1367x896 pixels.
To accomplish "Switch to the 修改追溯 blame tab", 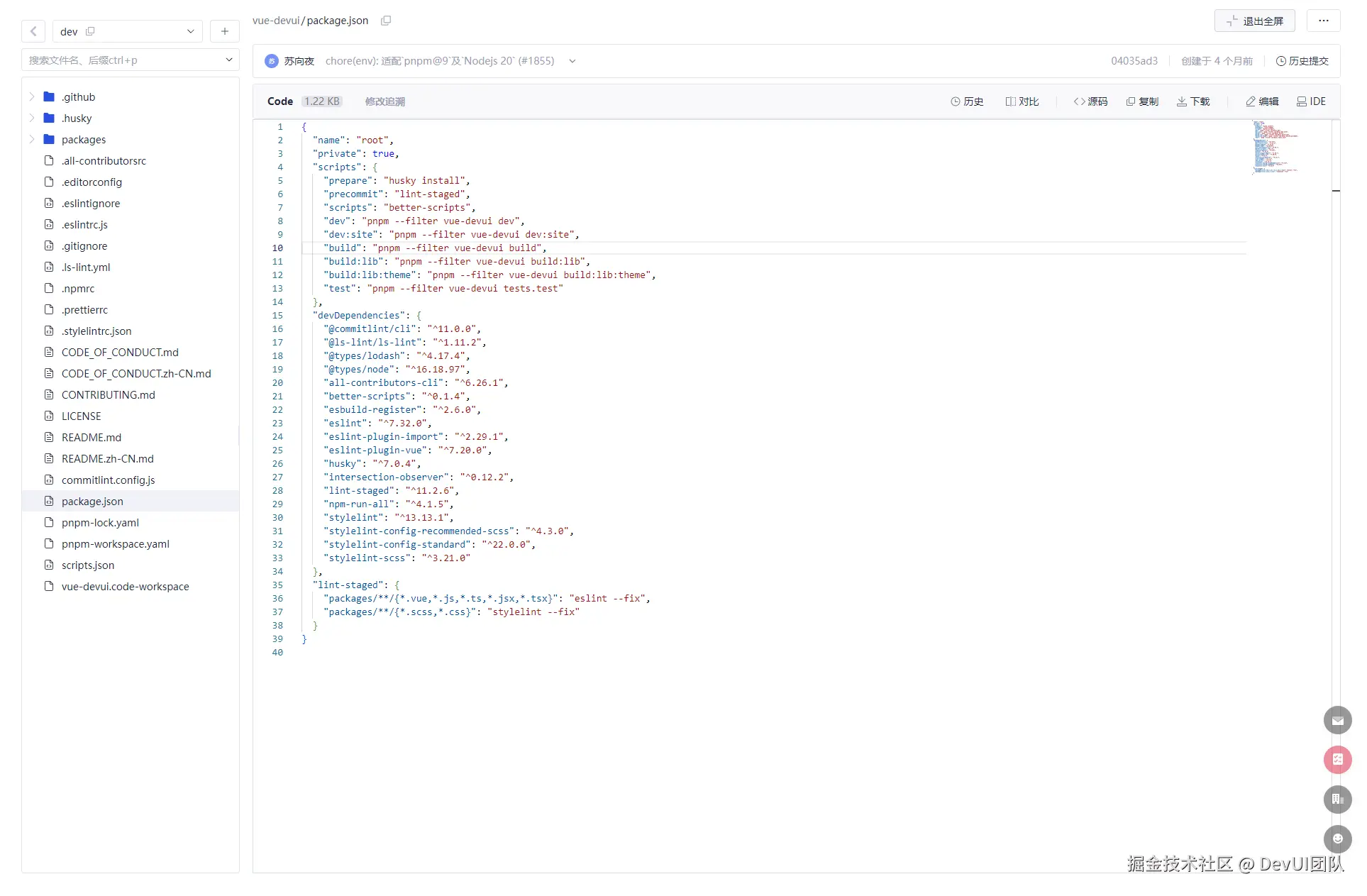I will pyautogui.click(x=384, y=101).
